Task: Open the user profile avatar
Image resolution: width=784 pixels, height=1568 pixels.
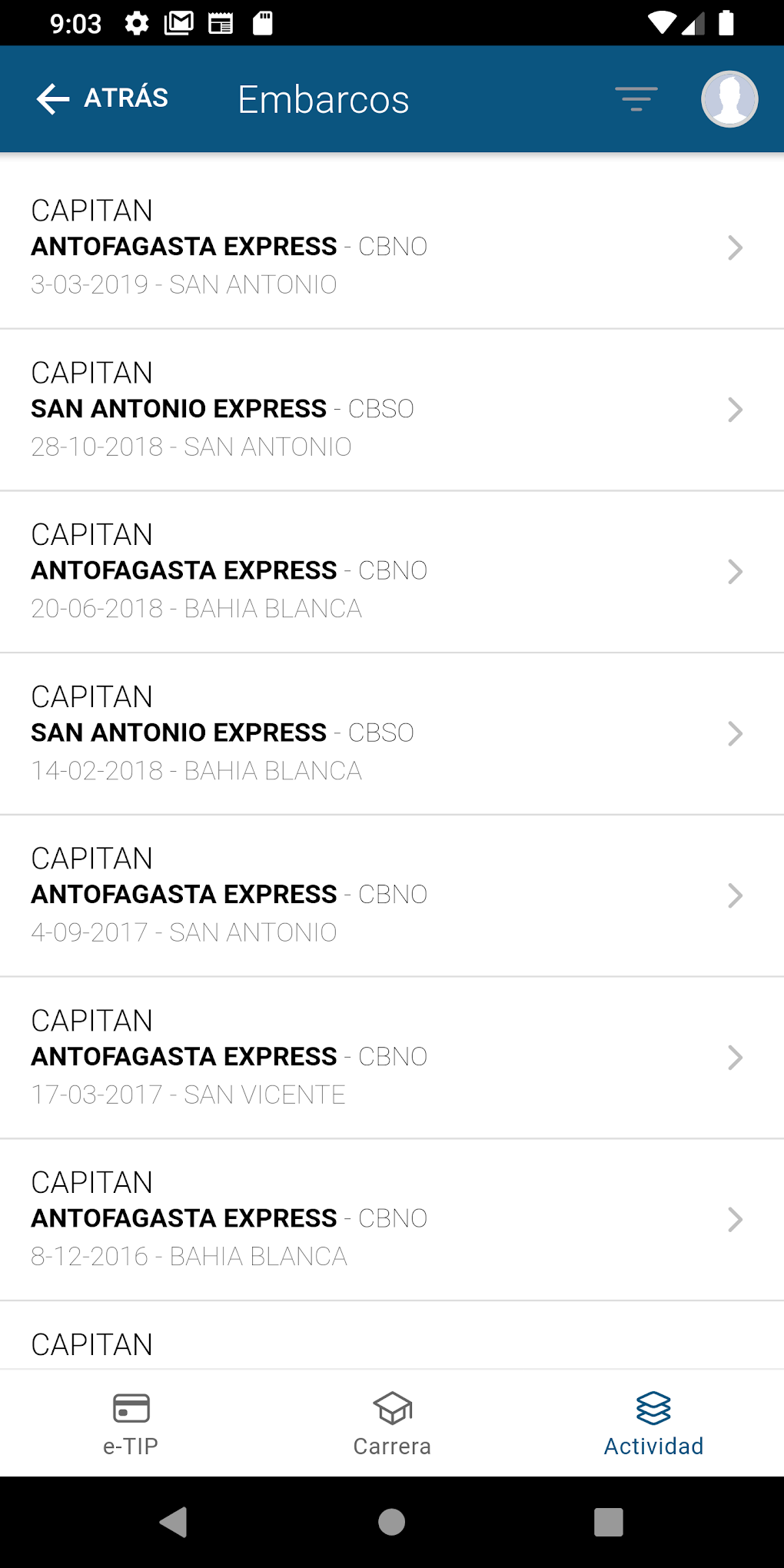Action: coord(729,99)
